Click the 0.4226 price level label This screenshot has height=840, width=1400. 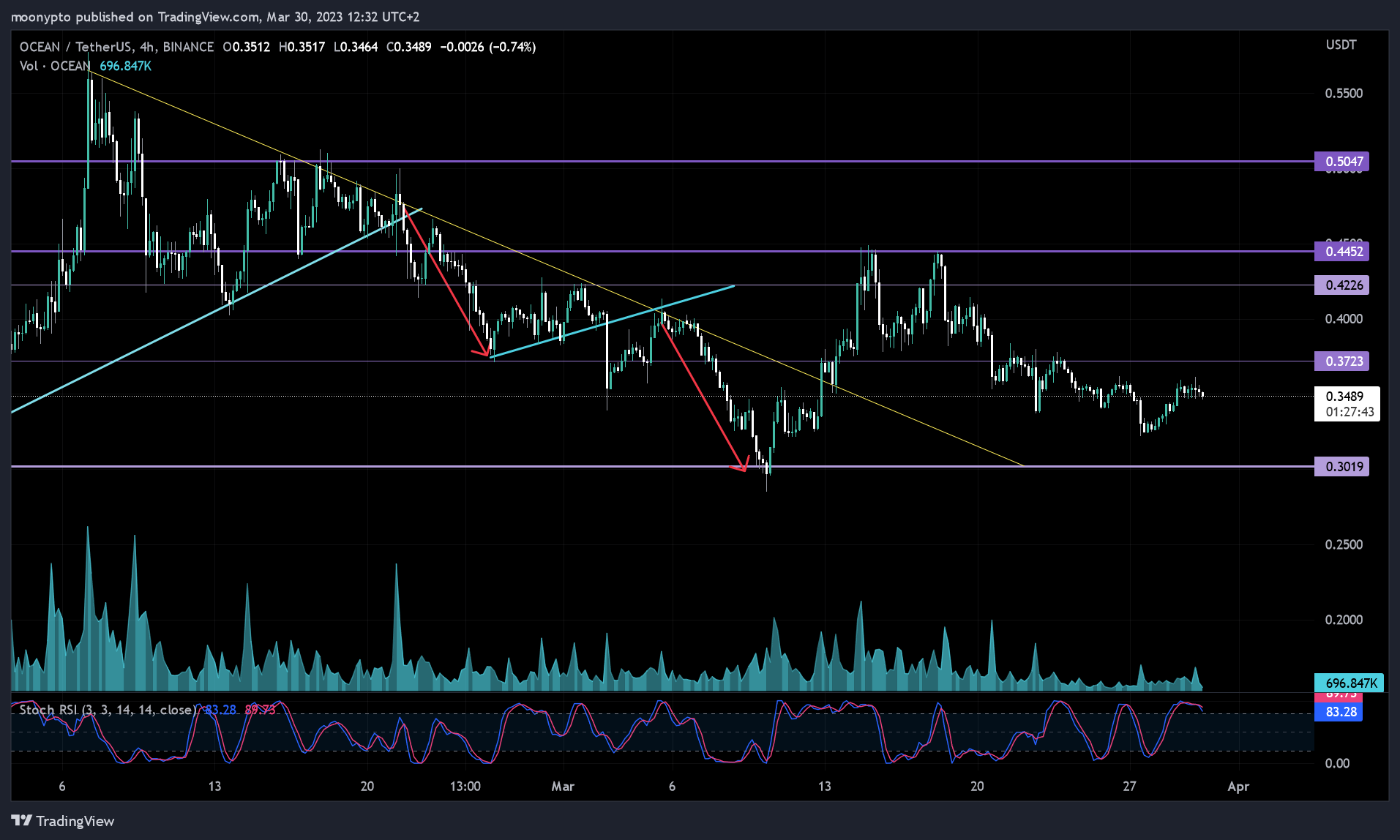1341,285
